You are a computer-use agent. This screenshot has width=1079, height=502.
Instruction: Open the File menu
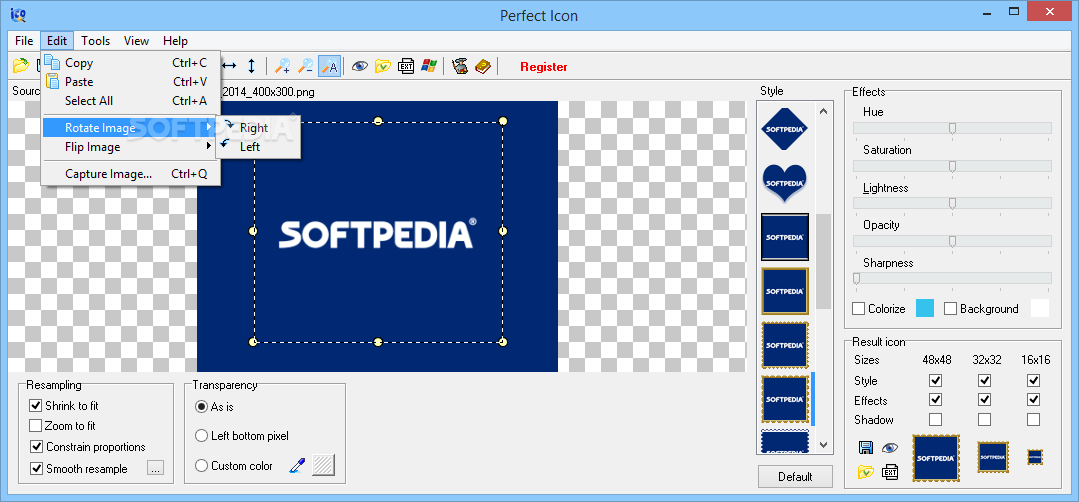point(24,41)
